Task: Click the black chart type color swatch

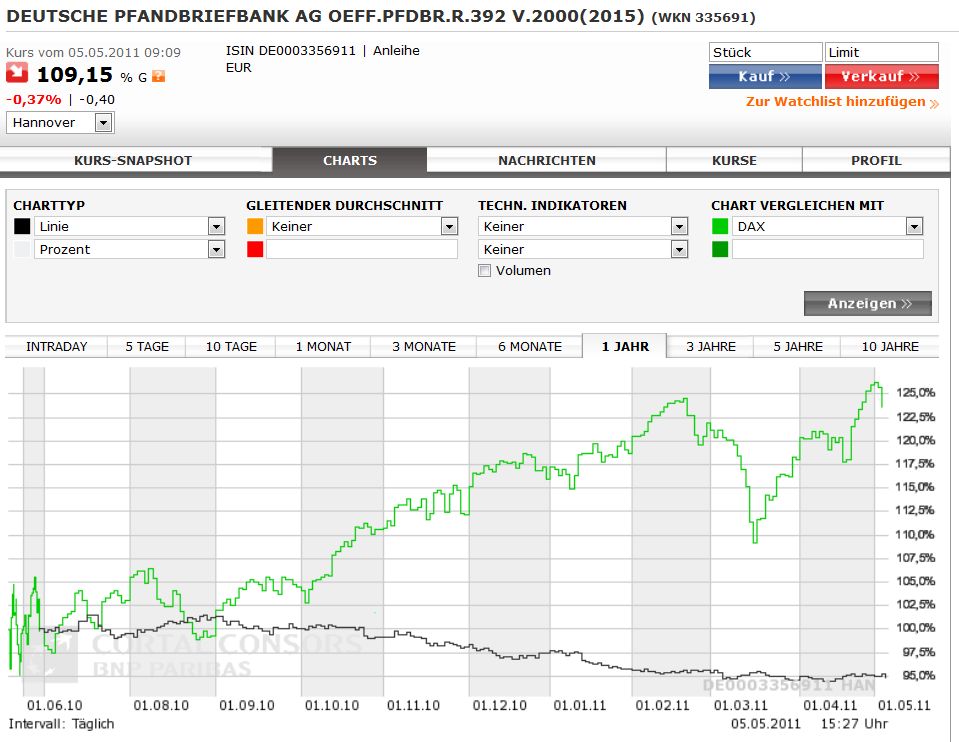Action: click(22, 227)
